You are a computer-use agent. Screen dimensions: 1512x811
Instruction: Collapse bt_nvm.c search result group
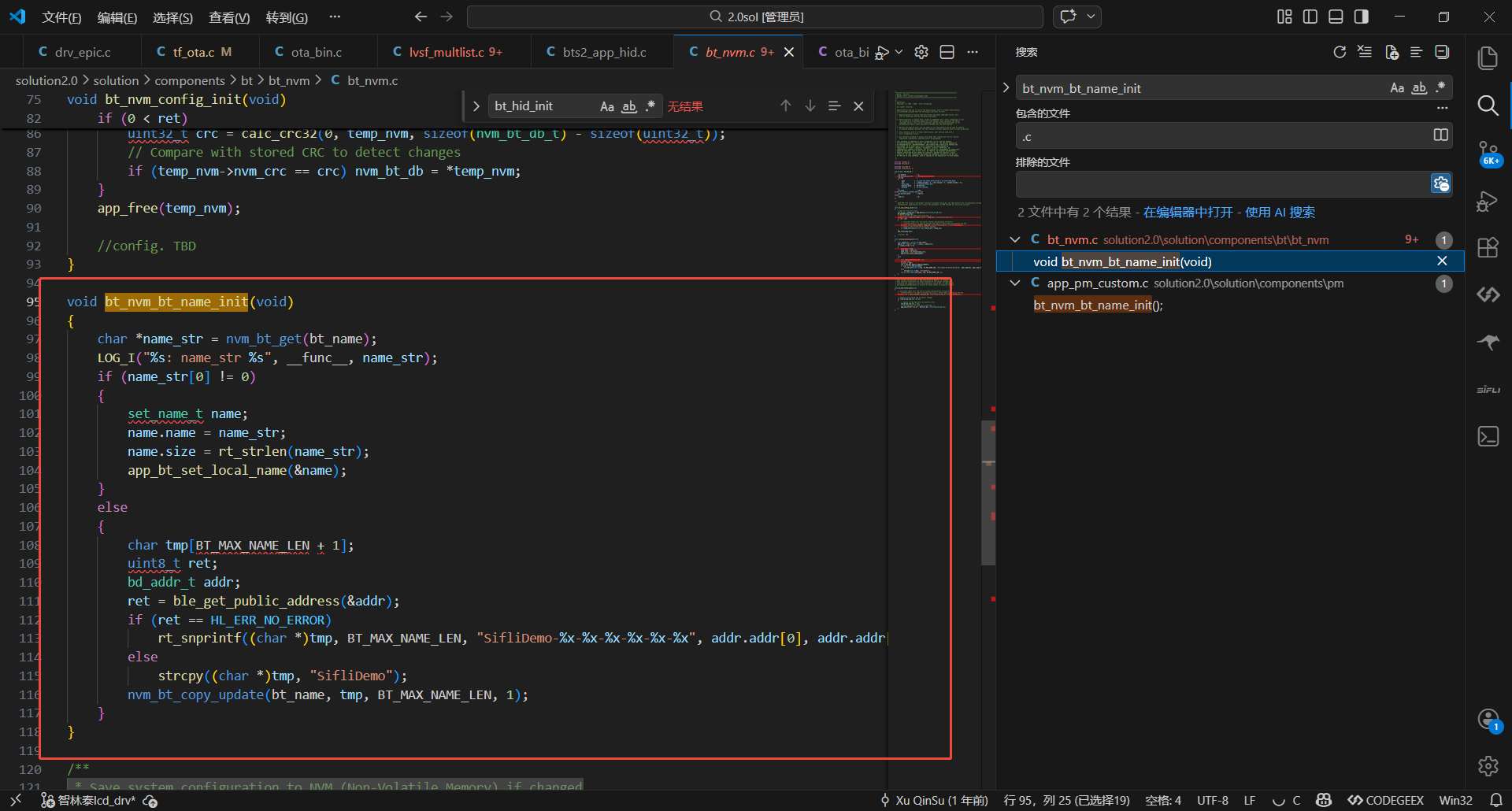[1015, 239]
